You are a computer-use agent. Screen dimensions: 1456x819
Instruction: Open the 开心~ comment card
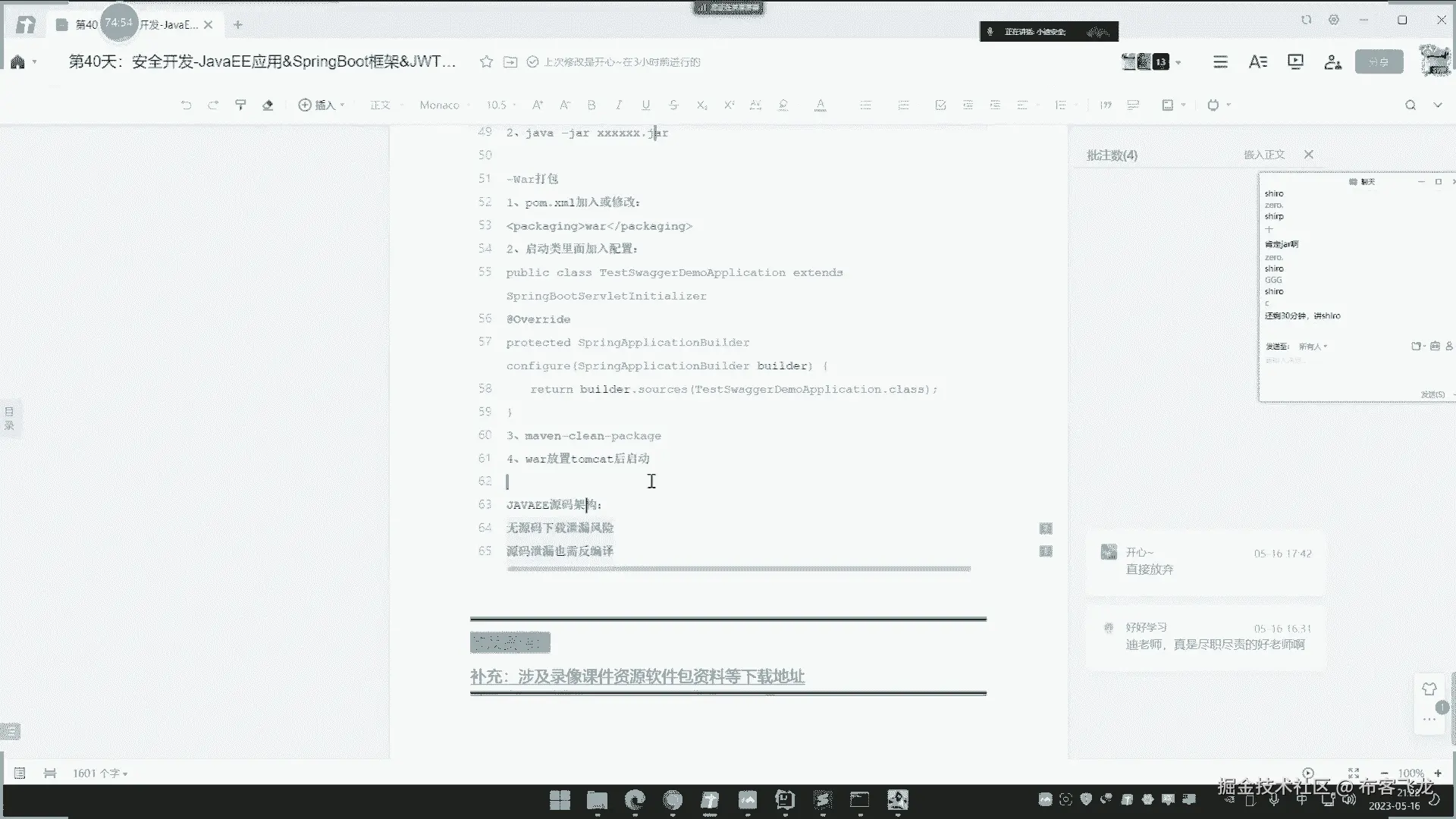(x=1206, y=561)
